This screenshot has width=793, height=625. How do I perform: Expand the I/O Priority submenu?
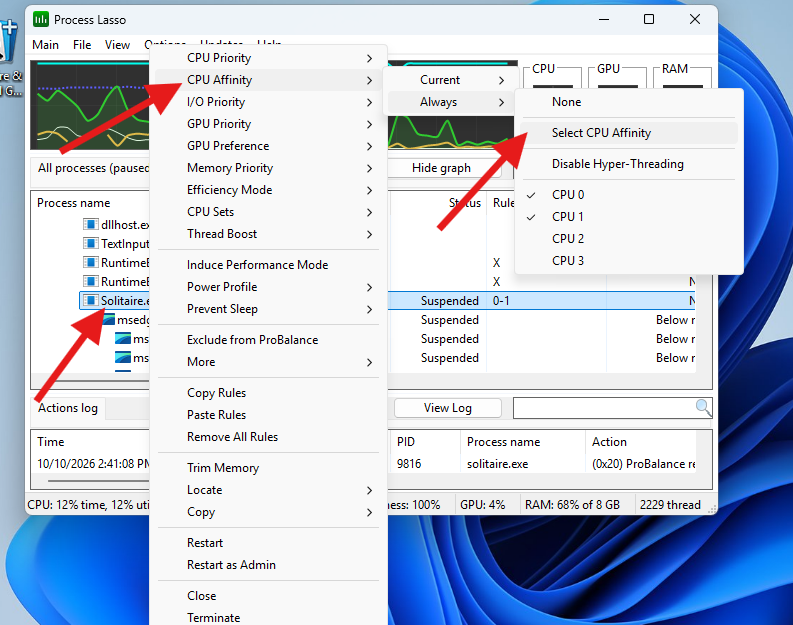pyautogui.click(x=269, y=102)
